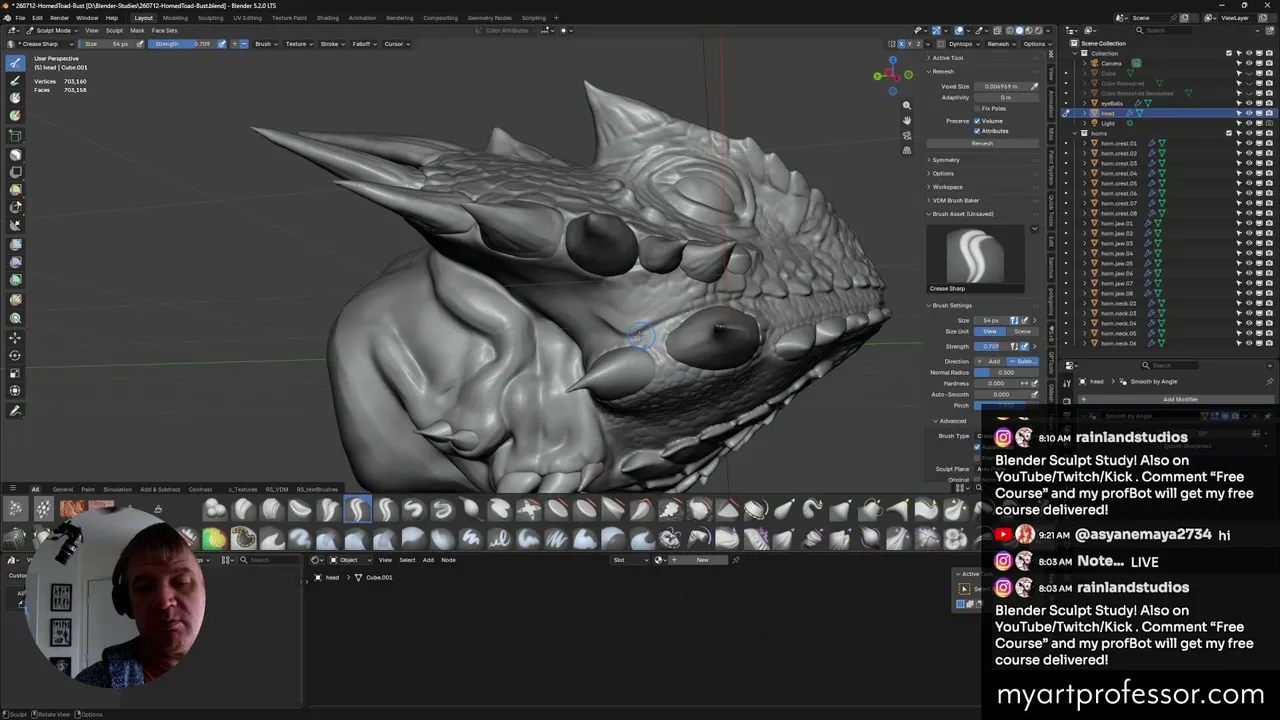Uncheck Preserve Volume checkbox

click(x=977, y=121)
